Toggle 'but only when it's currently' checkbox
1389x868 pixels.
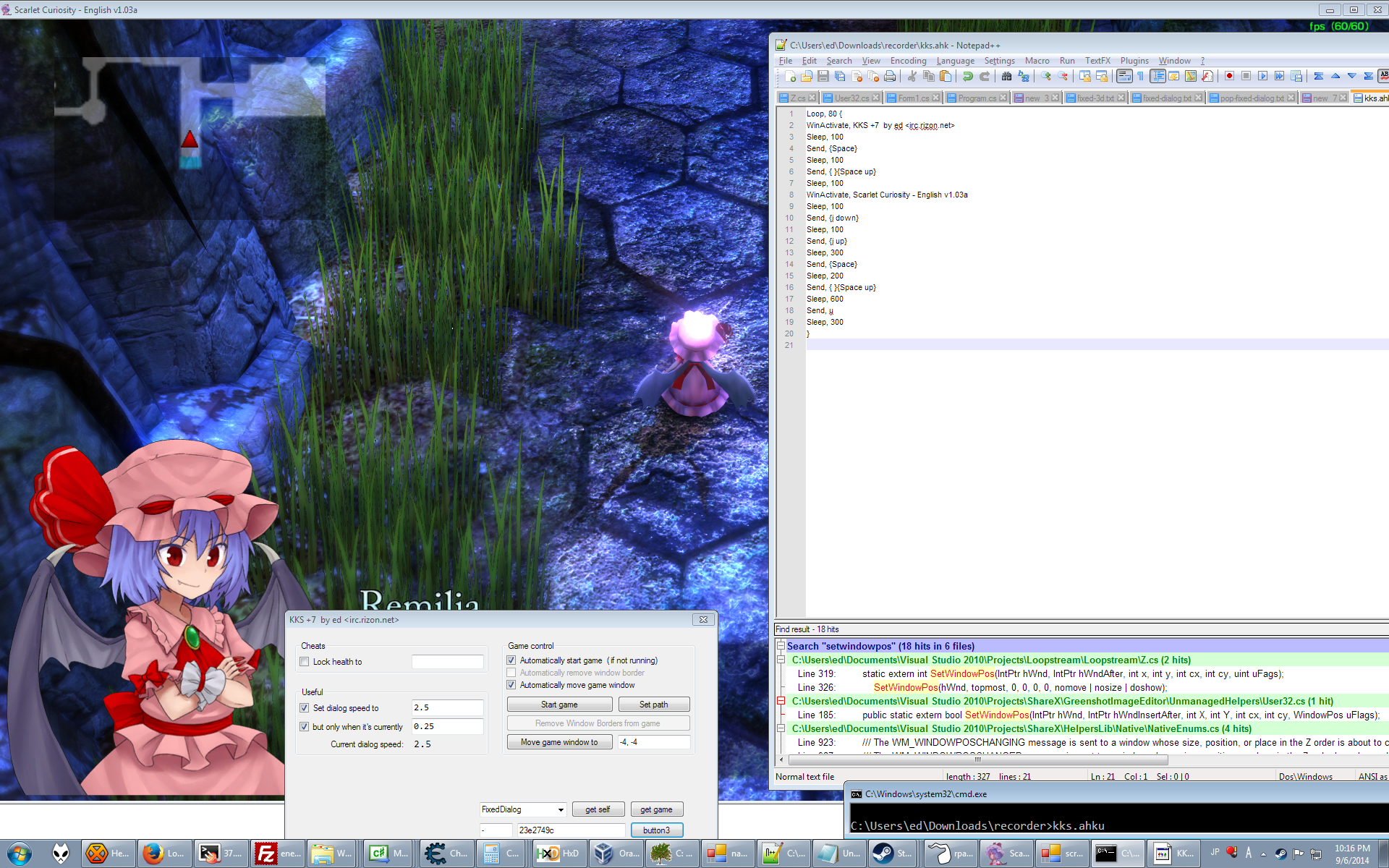305,727
